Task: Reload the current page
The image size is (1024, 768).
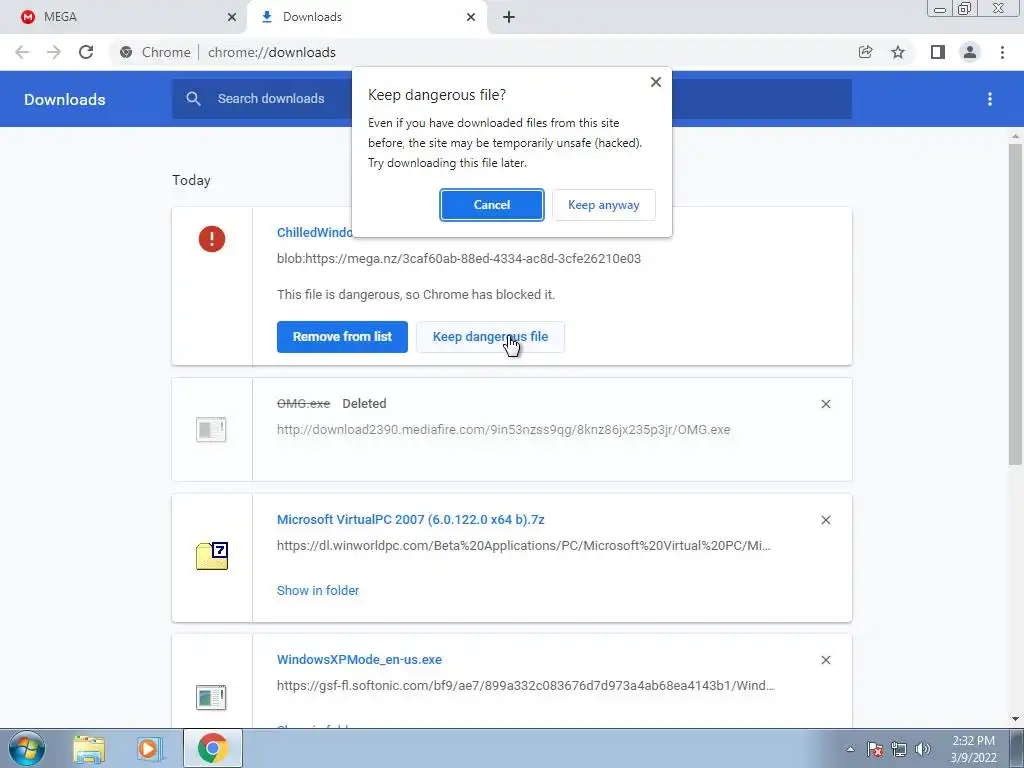Action: [x=86, y=52]
